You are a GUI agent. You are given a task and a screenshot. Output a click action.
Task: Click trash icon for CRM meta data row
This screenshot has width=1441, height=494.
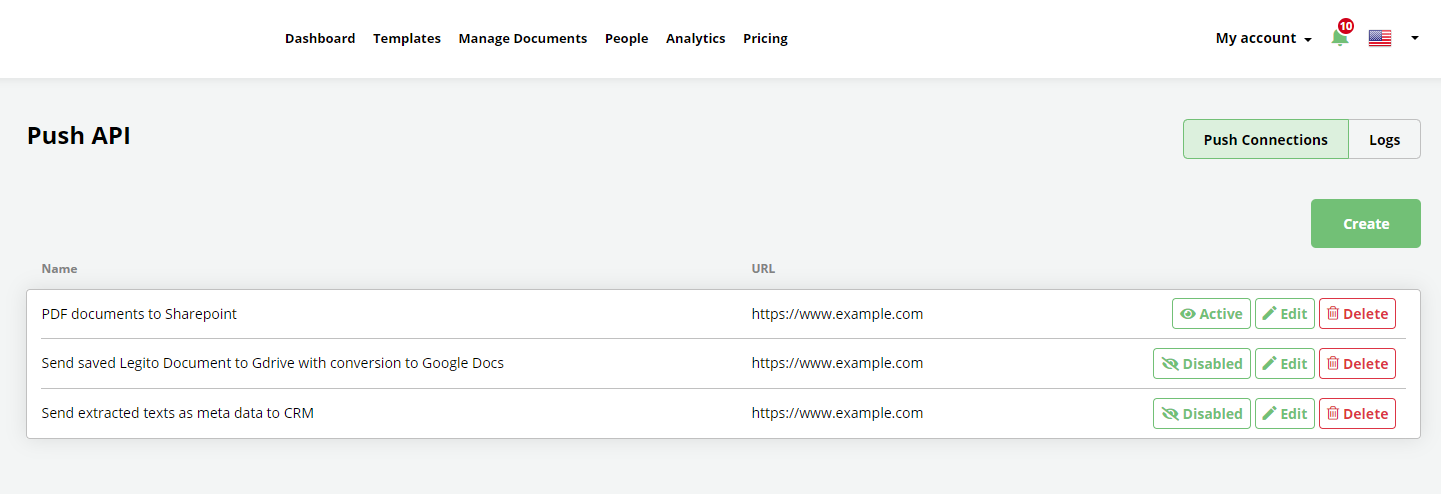[x=1333, y=414]
